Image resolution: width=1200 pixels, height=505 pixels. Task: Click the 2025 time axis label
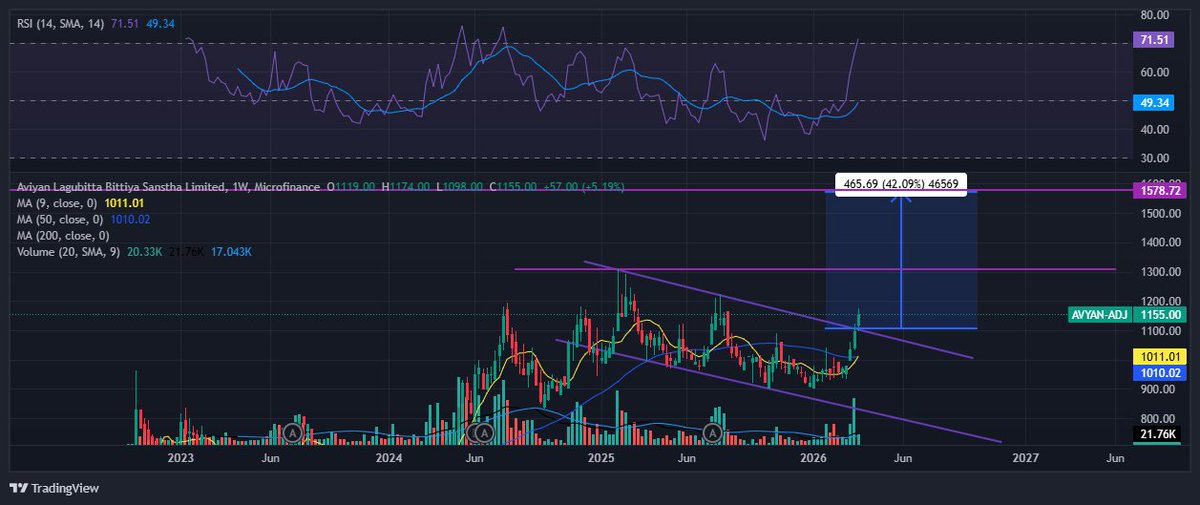(x=601, y=457)
